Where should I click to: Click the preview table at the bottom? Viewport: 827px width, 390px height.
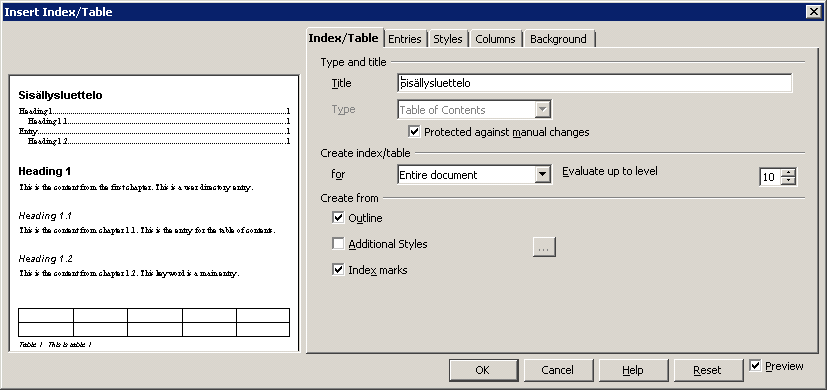[x=154, y=322]
